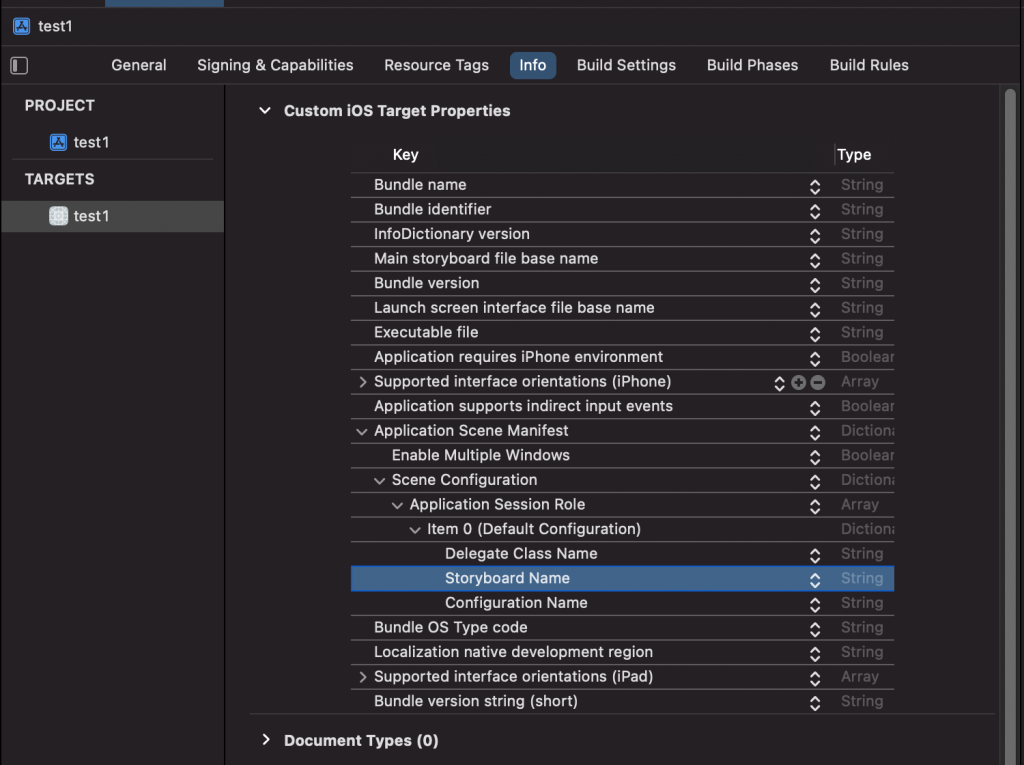Collapse the Application Scene Manifest row
Viewport: 1024px width, 765px height.
[362, 431]
